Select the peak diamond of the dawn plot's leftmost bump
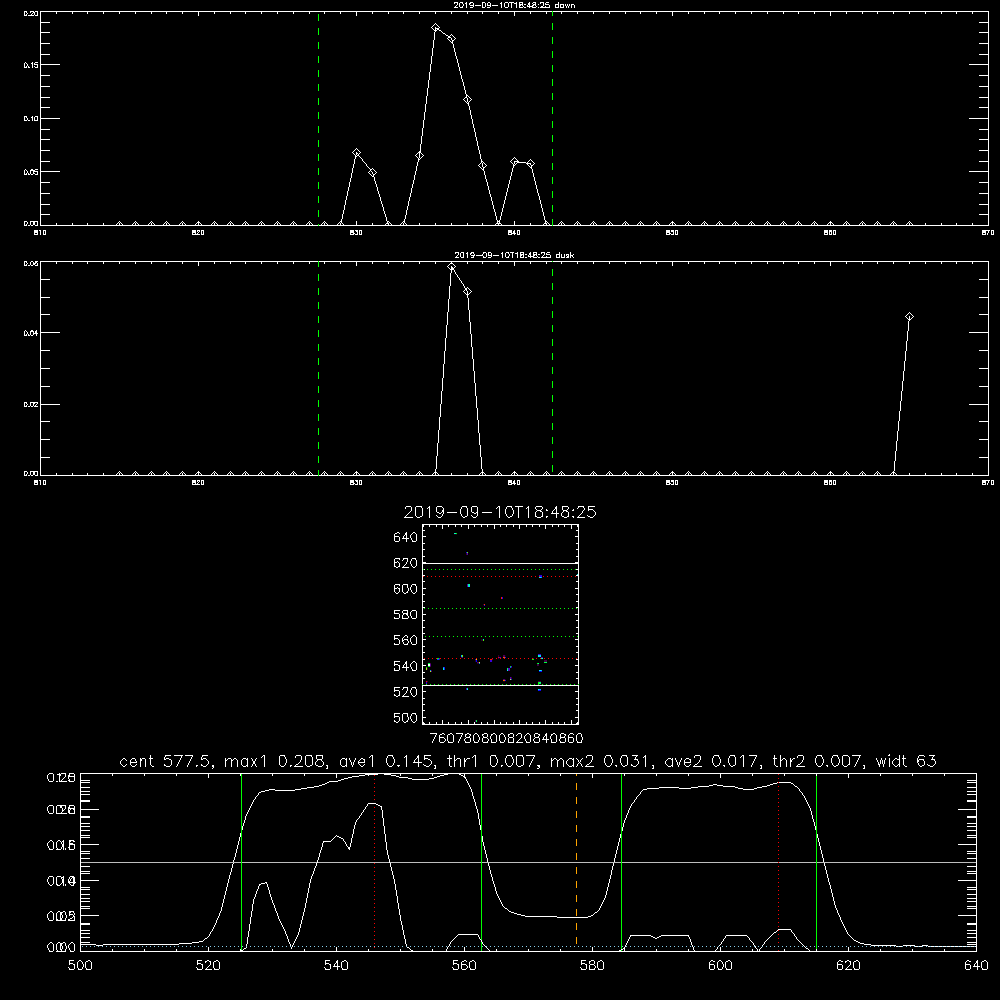 point(357,153)
